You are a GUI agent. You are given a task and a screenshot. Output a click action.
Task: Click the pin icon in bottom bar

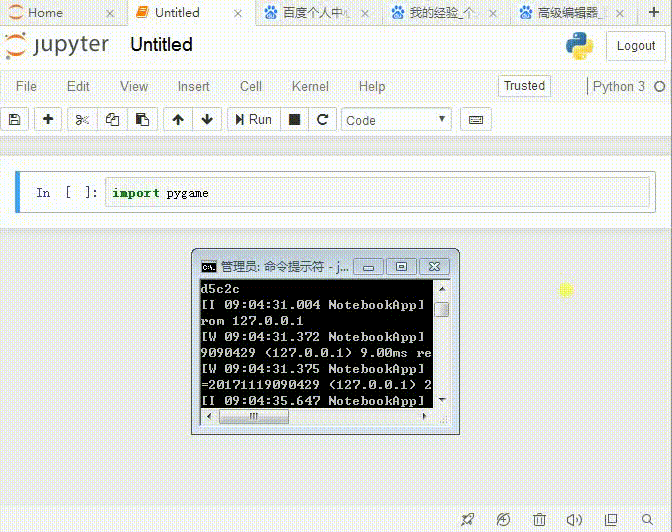(468, 520)
